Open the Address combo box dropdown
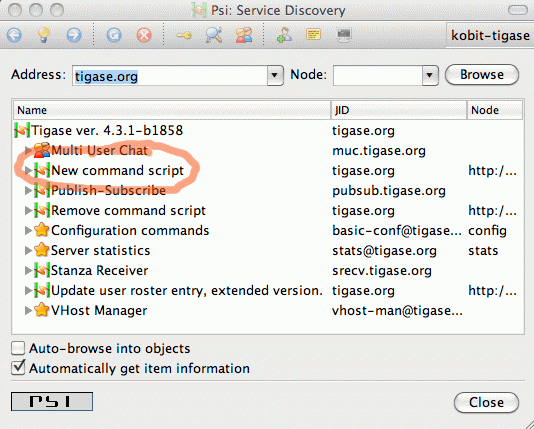534x429 pixels. [x=275, y=75]
